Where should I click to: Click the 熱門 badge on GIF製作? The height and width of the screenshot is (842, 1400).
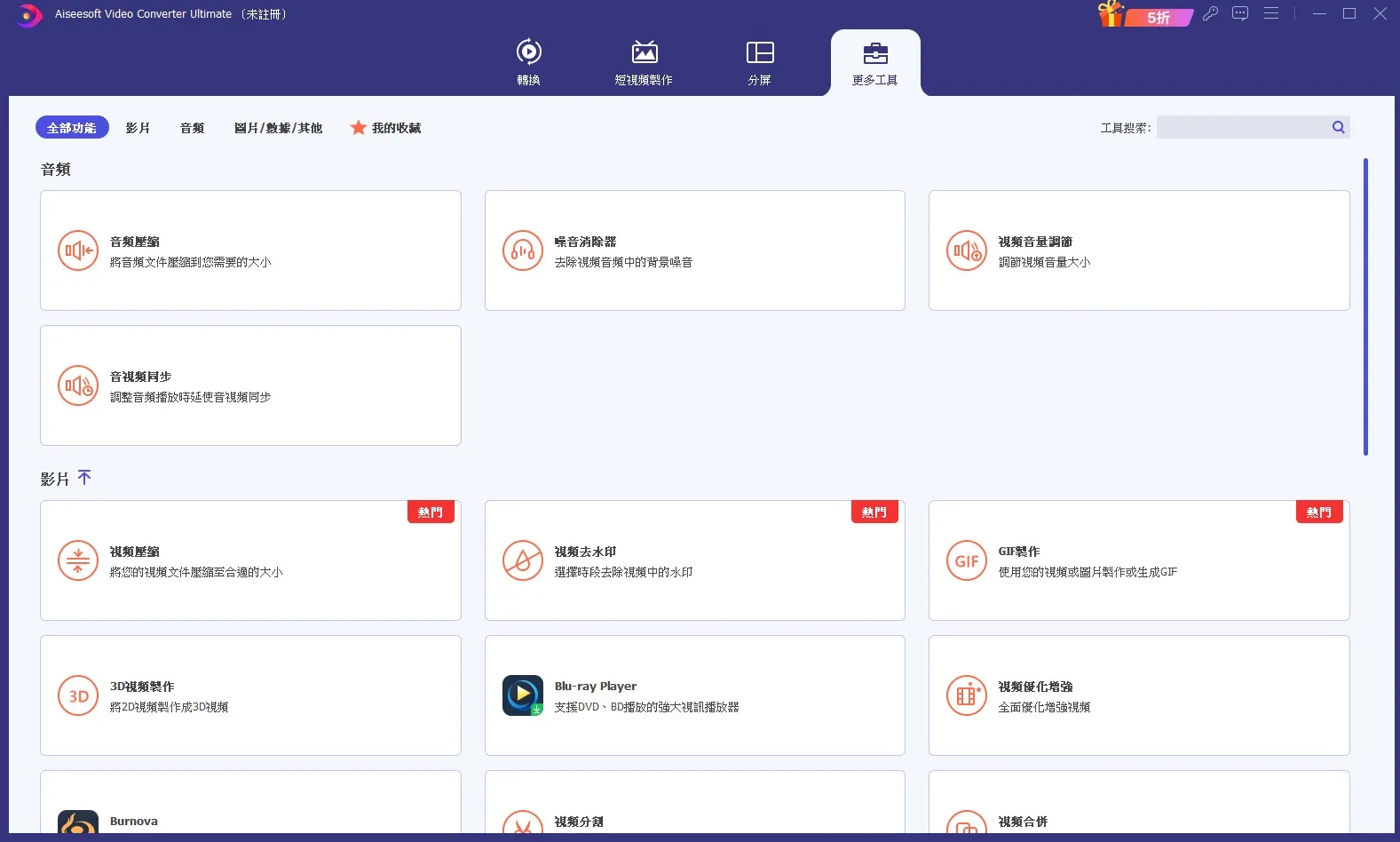[1319, 512]
